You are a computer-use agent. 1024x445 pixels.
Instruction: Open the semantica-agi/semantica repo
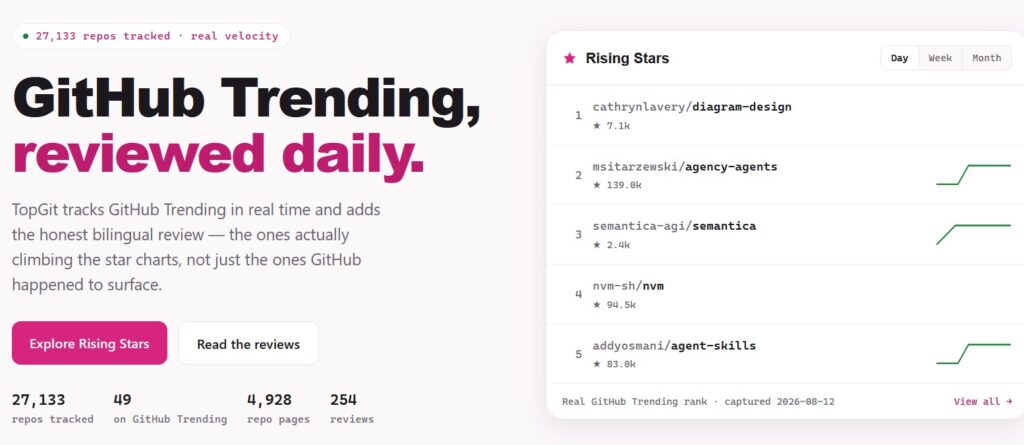[x=674, y=226]
